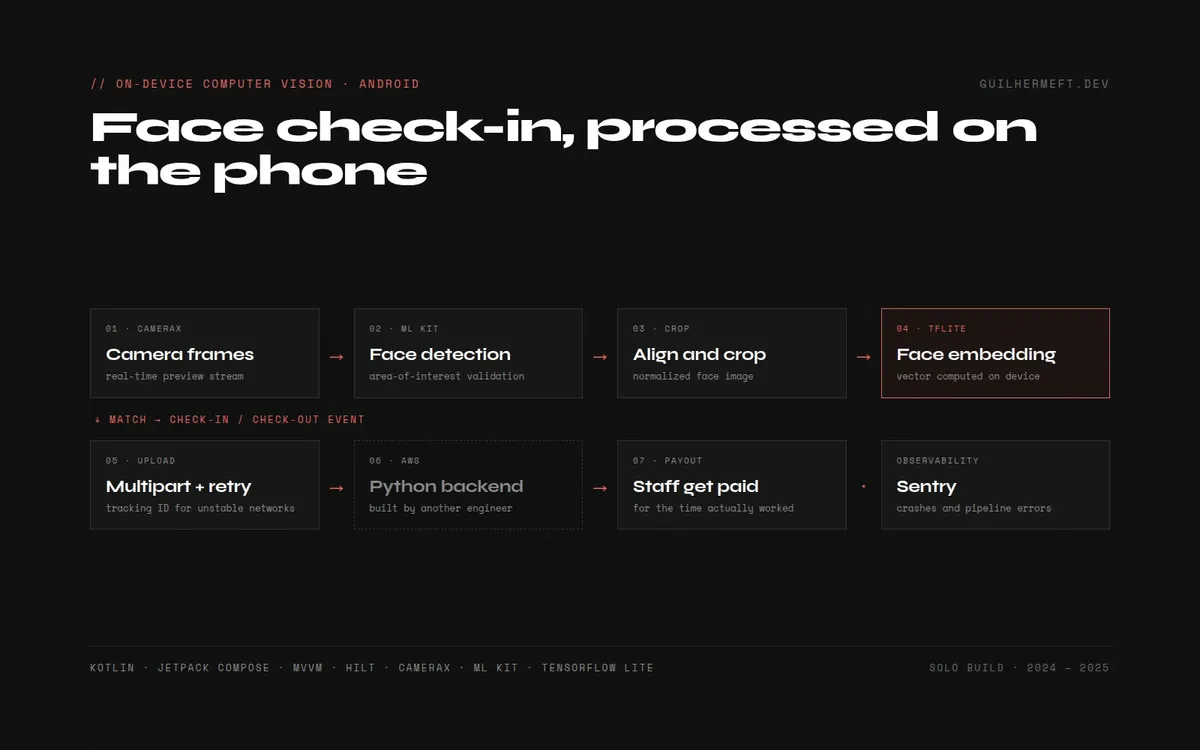Image resolution: width=1200 pixels, height=750 pixels.
Task: Click the 'OBSERVABILITY' label
Action: tap(938, 461)
